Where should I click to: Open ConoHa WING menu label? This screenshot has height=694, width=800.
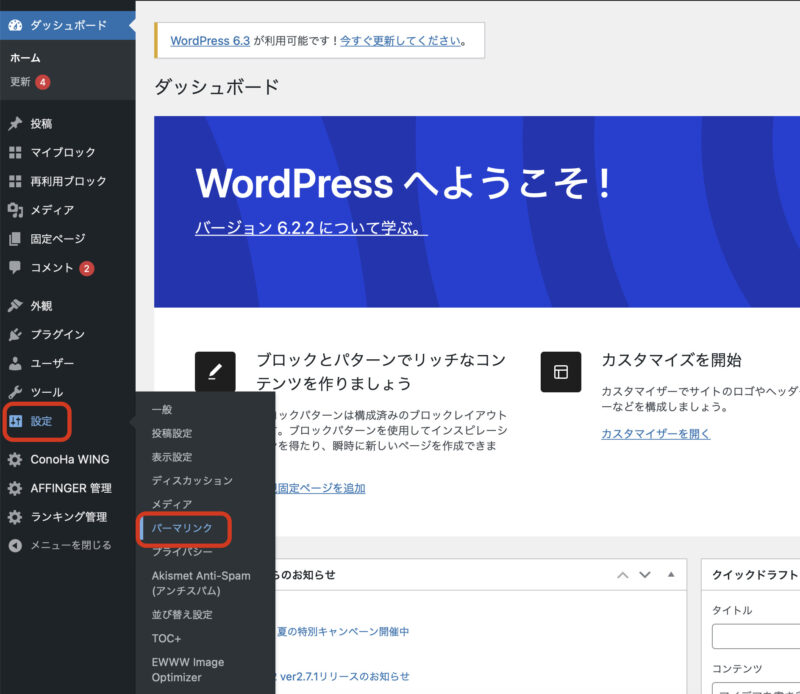69,459
